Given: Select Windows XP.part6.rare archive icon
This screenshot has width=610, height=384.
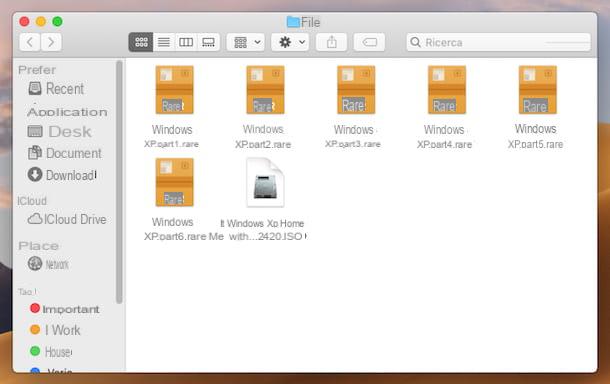Looking at the screenshot, I should click(174, 182).
